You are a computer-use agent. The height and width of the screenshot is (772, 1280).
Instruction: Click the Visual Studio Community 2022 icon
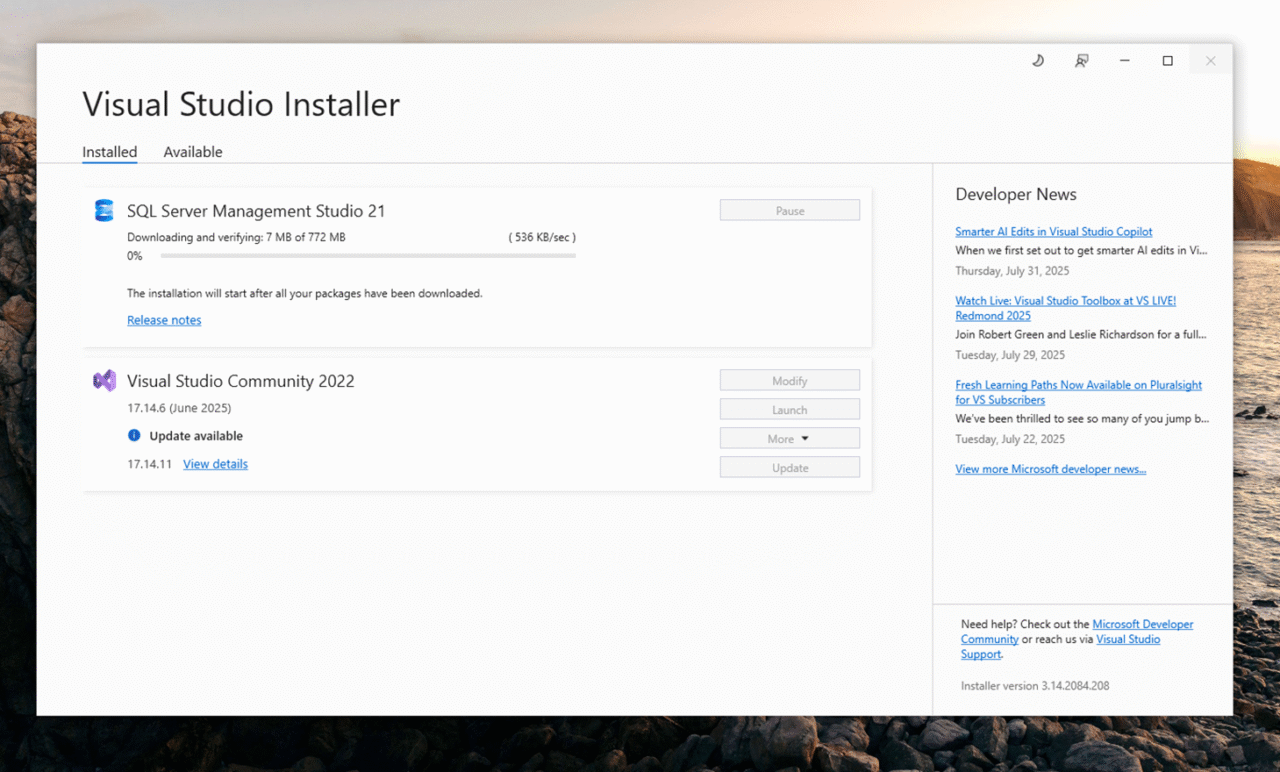(104, 381)
